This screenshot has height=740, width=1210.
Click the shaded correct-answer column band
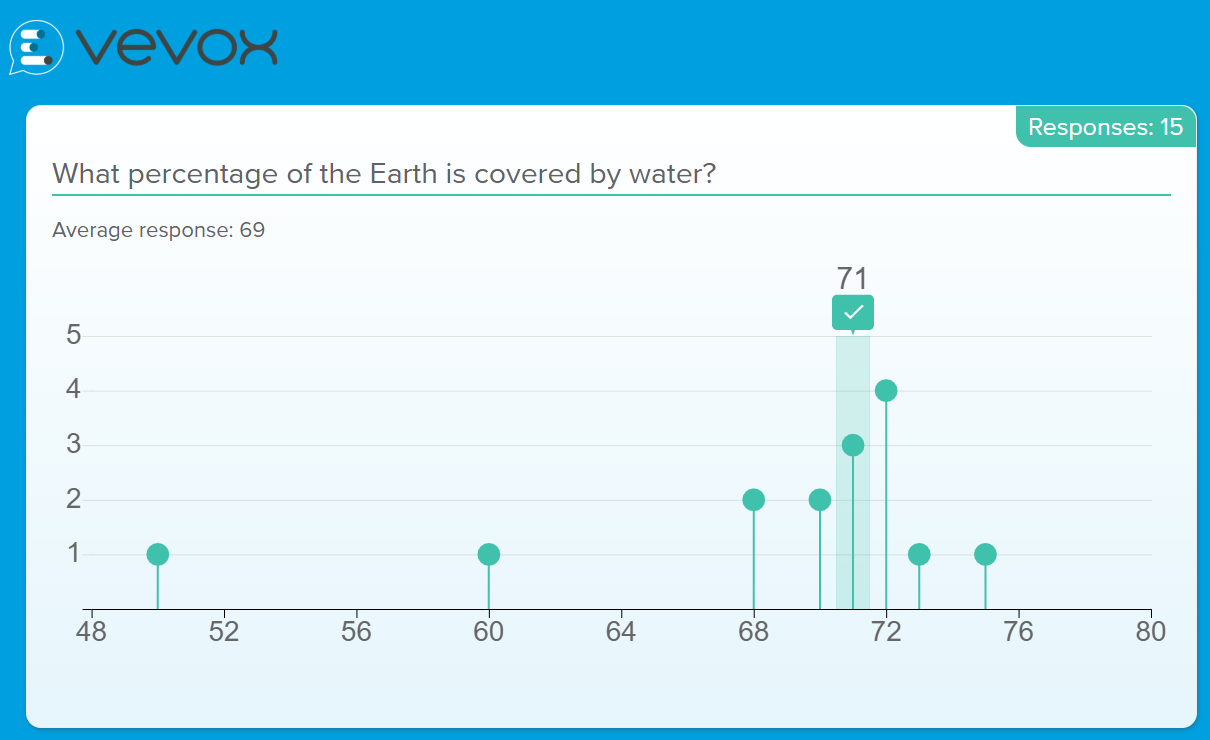coord(853,472)
